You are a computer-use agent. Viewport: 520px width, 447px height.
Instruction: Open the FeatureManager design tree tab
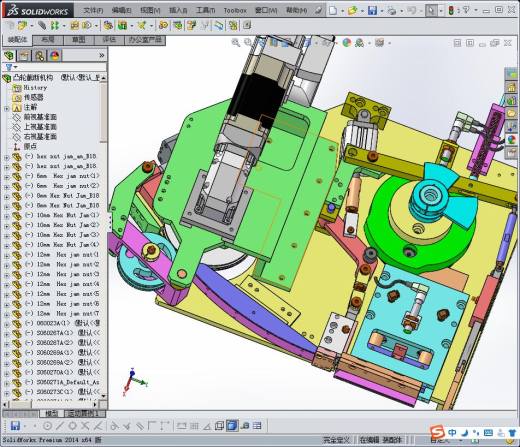point(9,55)
